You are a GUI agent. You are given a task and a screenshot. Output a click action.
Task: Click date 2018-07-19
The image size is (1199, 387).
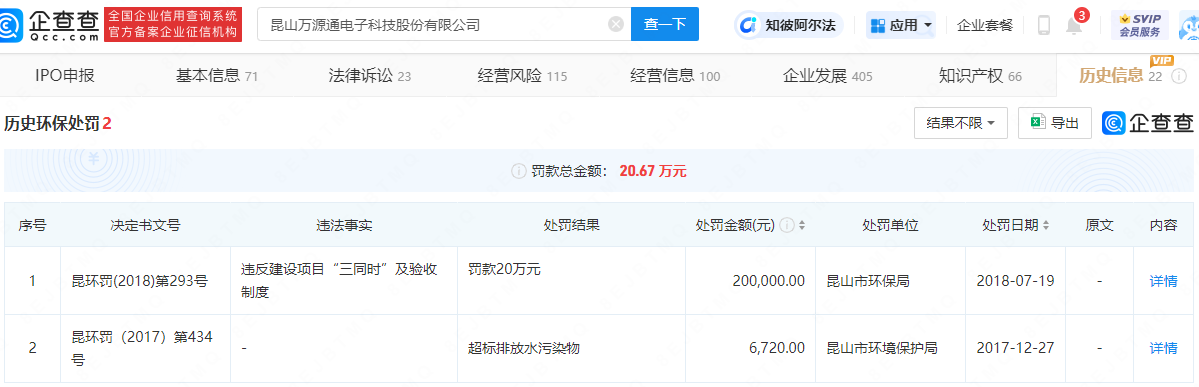[1015, 281]
